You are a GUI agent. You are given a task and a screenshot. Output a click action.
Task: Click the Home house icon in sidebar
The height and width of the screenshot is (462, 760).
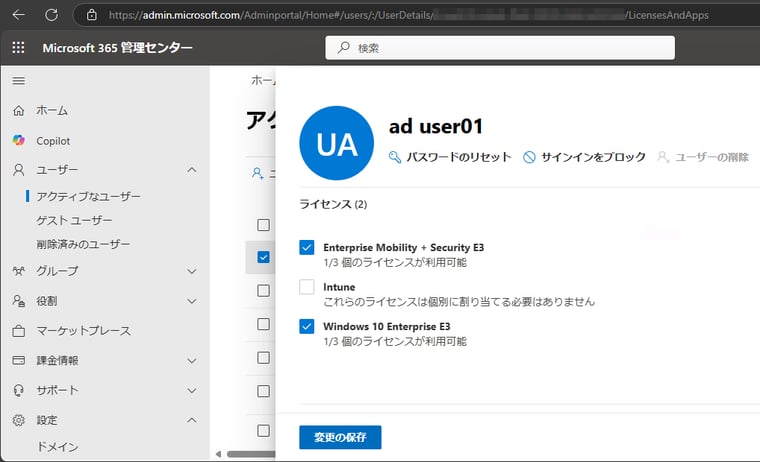(x=18, y=111)
